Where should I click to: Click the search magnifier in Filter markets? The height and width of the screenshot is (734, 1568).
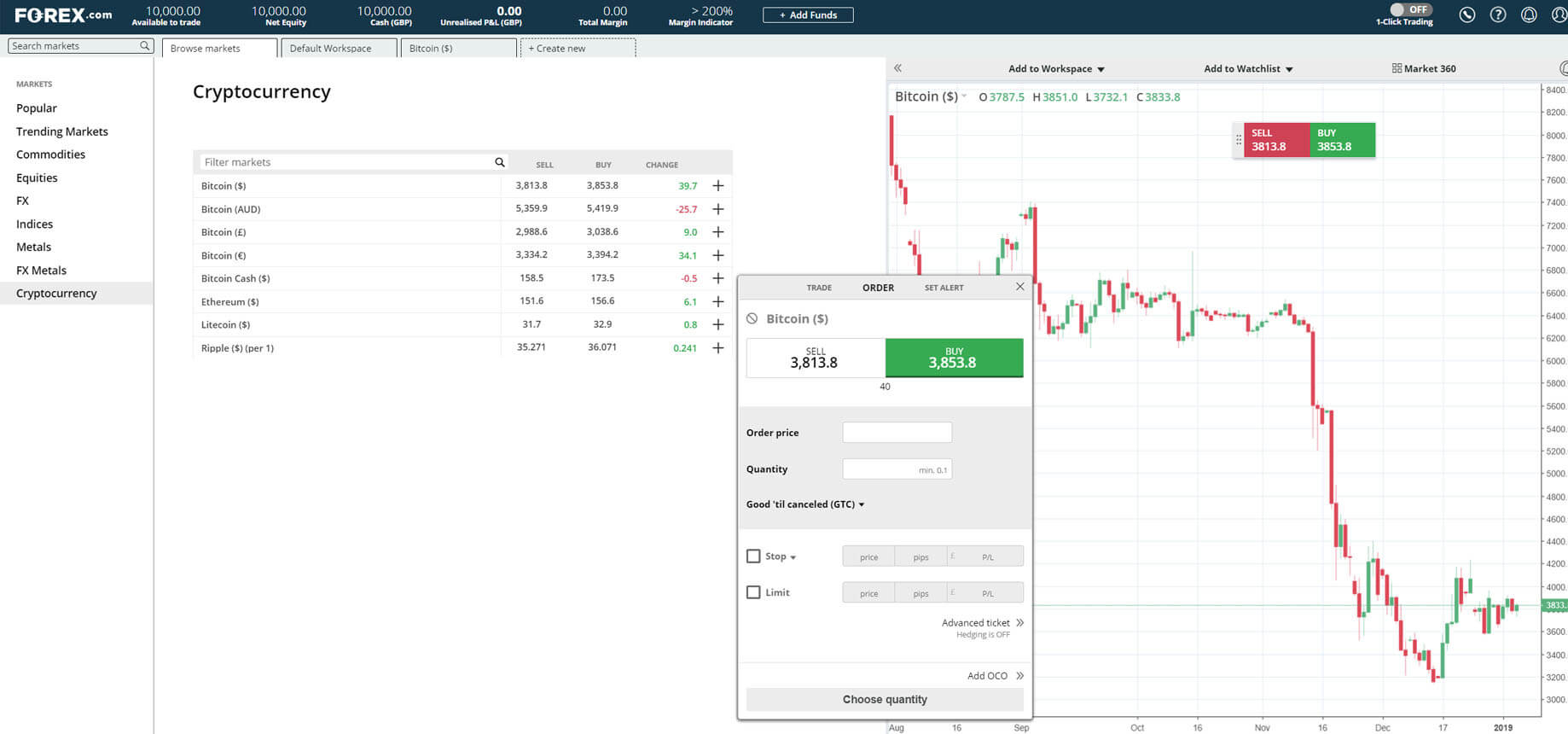click(x=500, y=162)
